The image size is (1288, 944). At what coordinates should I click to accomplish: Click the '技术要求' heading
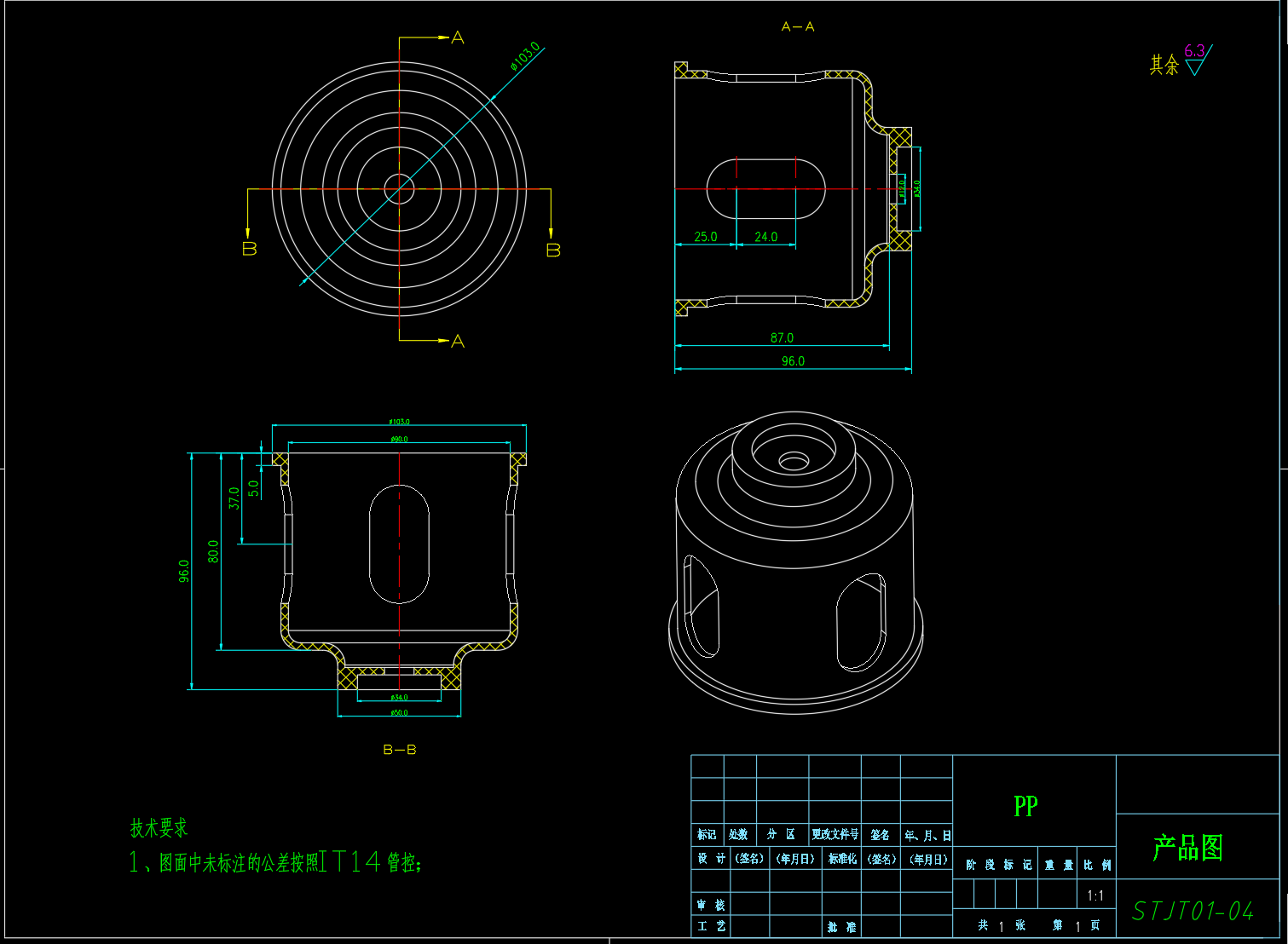159,828
